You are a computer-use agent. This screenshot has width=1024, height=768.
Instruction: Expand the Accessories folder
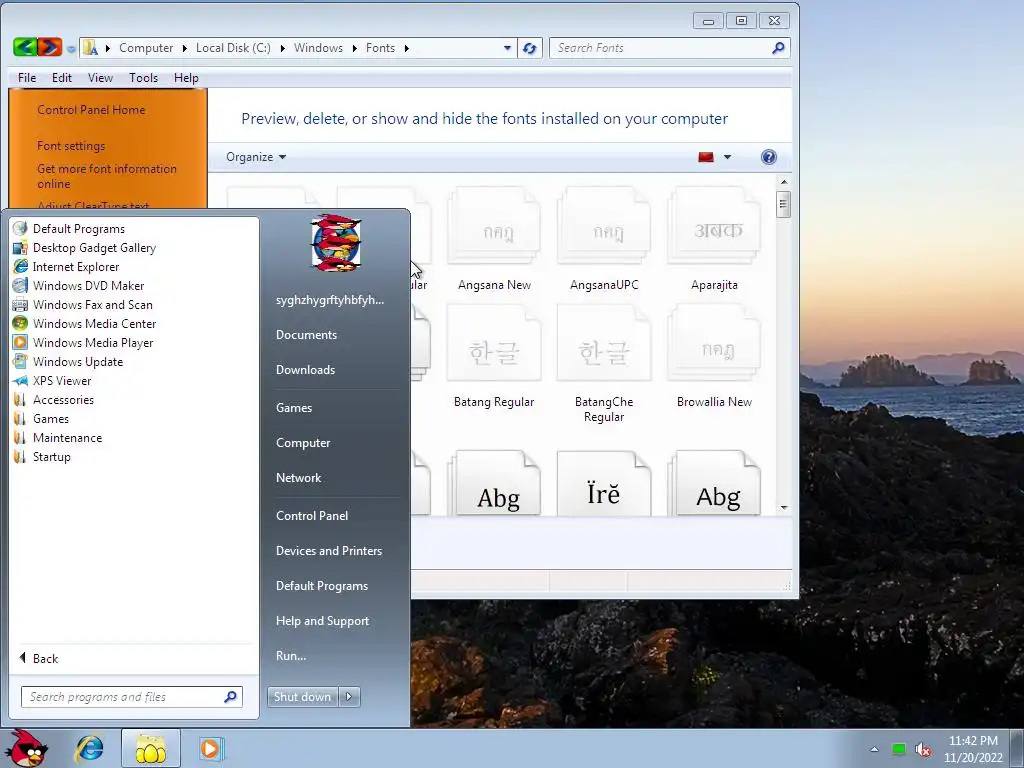pos(63,399)
